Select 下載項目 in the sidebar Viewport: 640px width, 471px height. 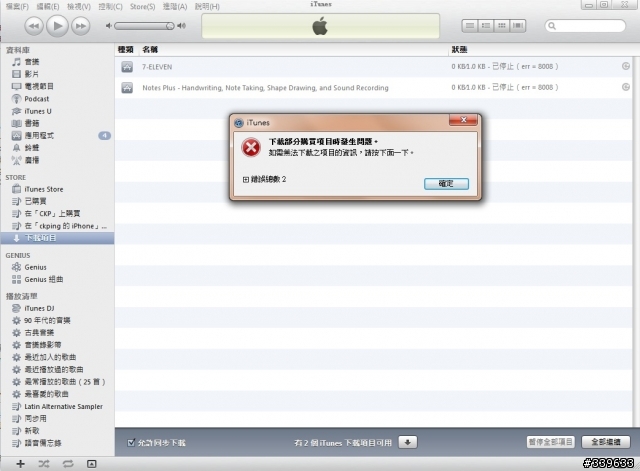tap(57, 238)
